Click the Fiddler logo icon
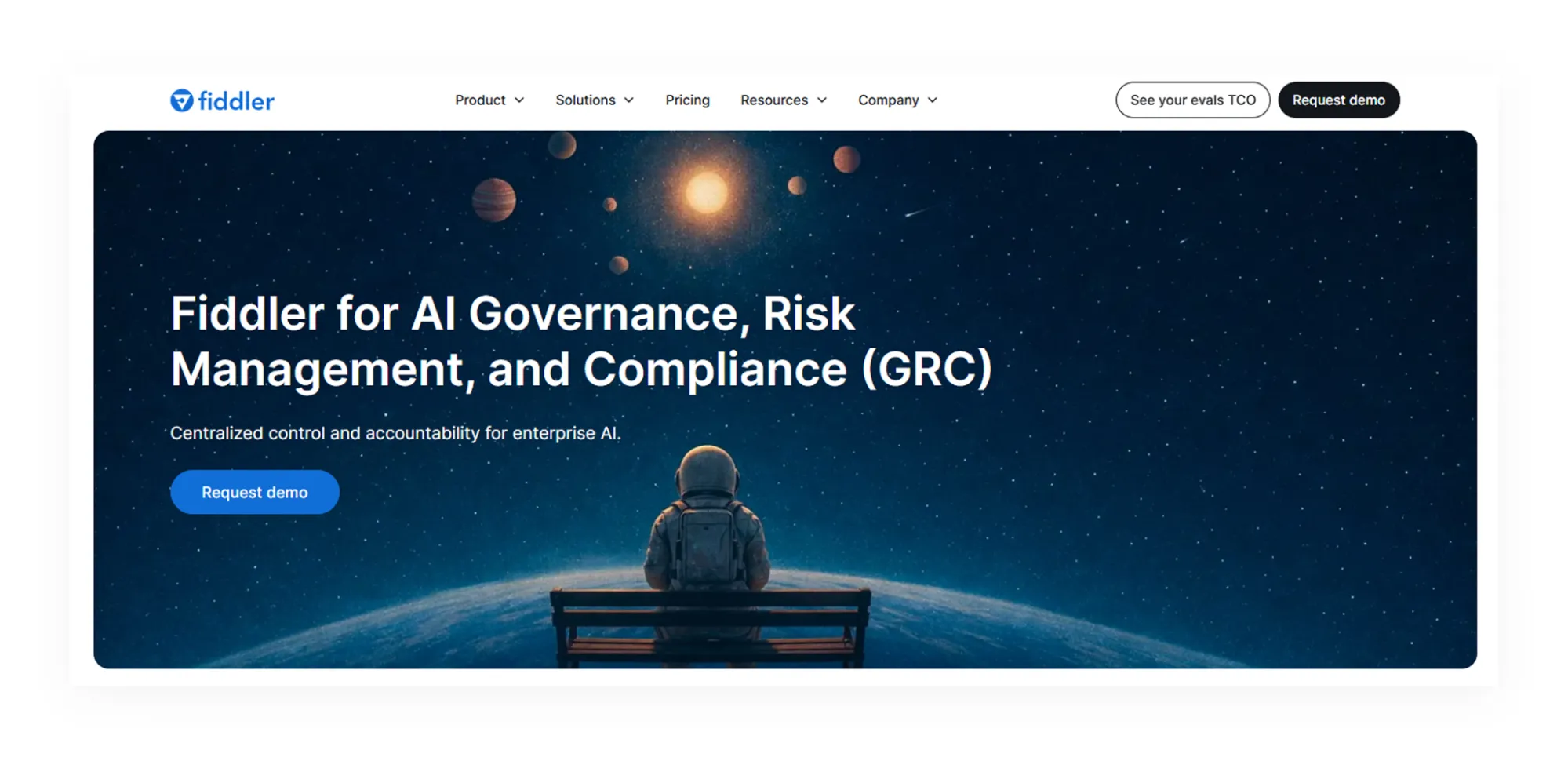This screenshot has height=761, width=1568. (x=182, y=100)
